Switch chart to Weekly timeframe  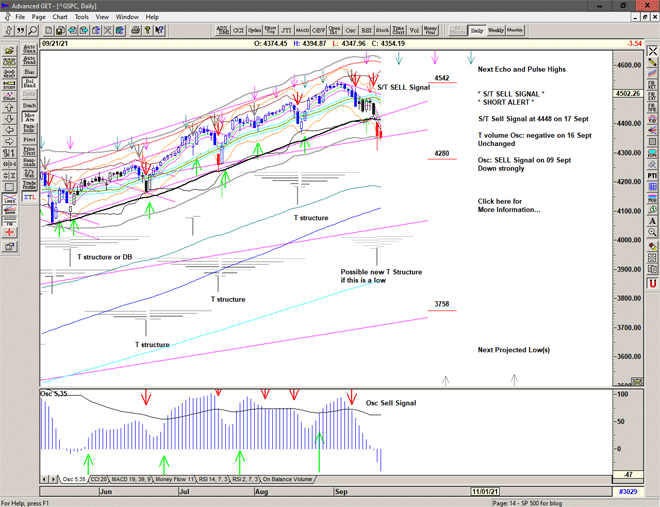tap(496, 31)
